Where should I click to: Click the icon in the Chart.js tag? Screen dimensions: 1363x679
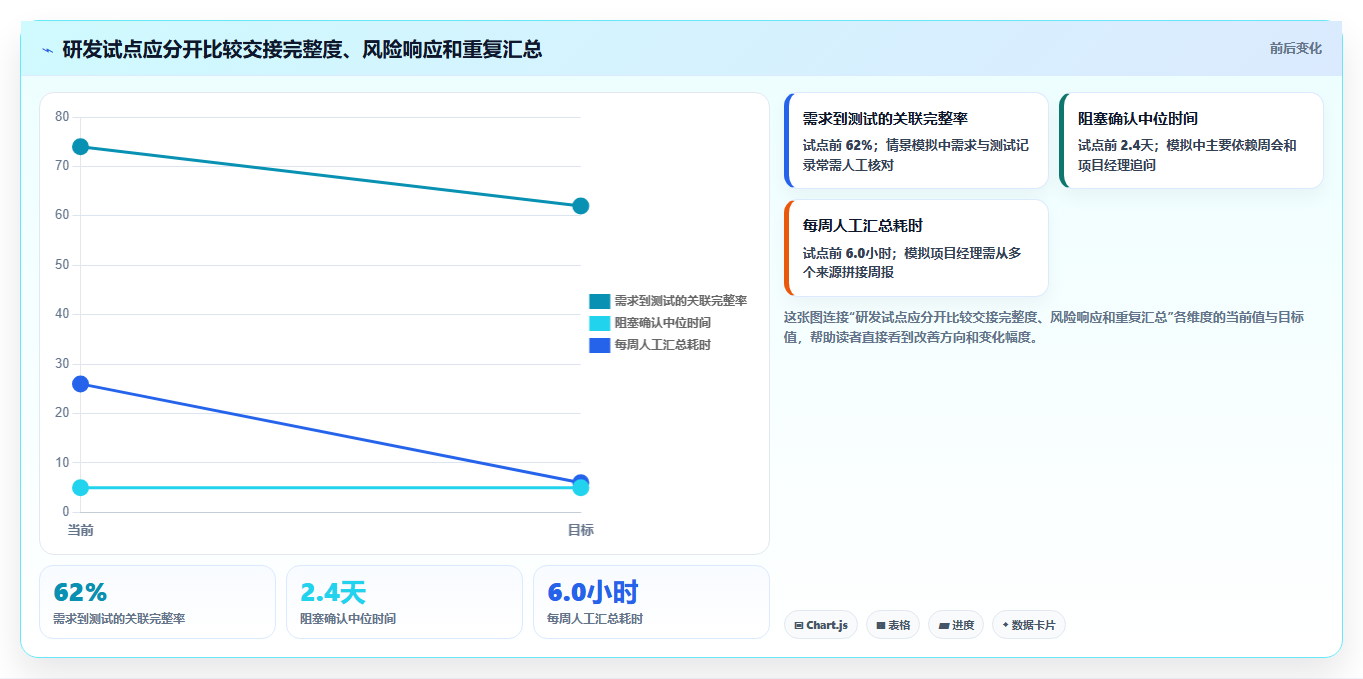(799, 625)
